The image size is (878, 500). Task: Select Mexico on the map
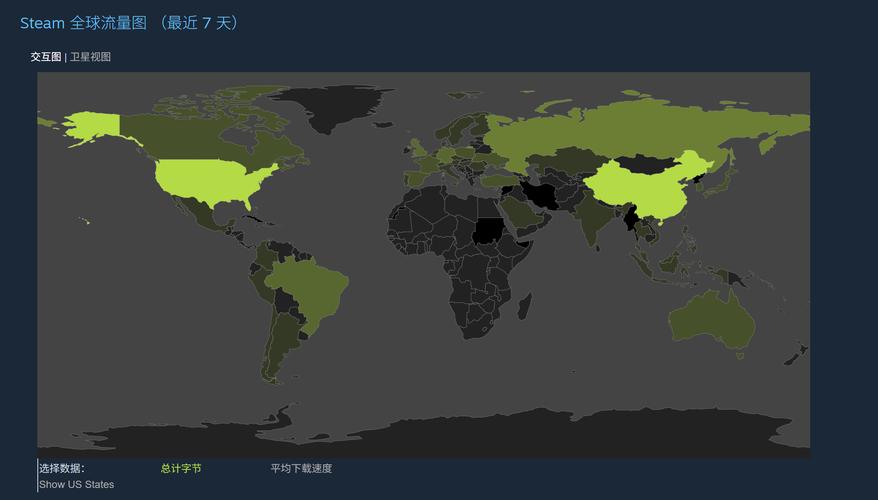point(200,214)
